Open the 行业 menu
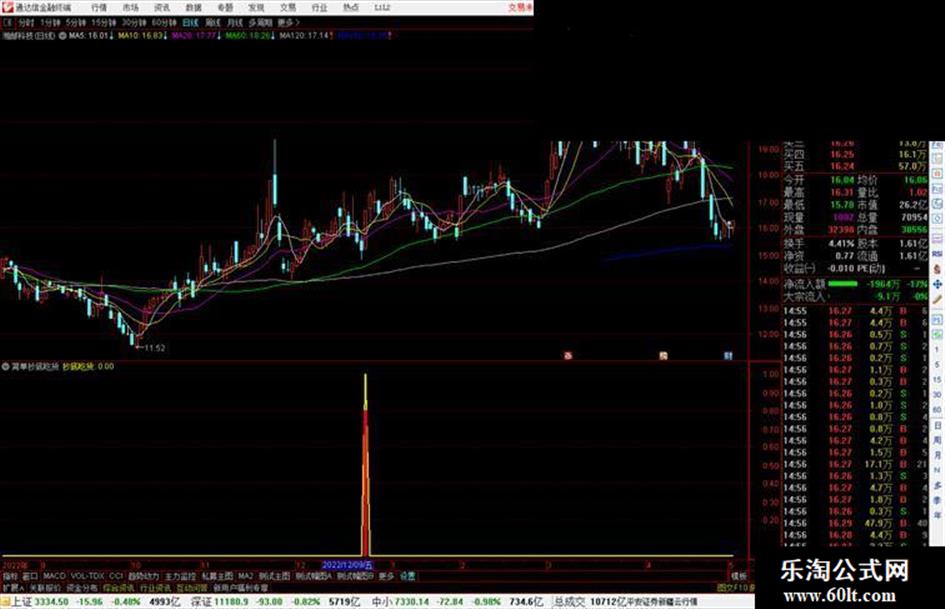 319,8
